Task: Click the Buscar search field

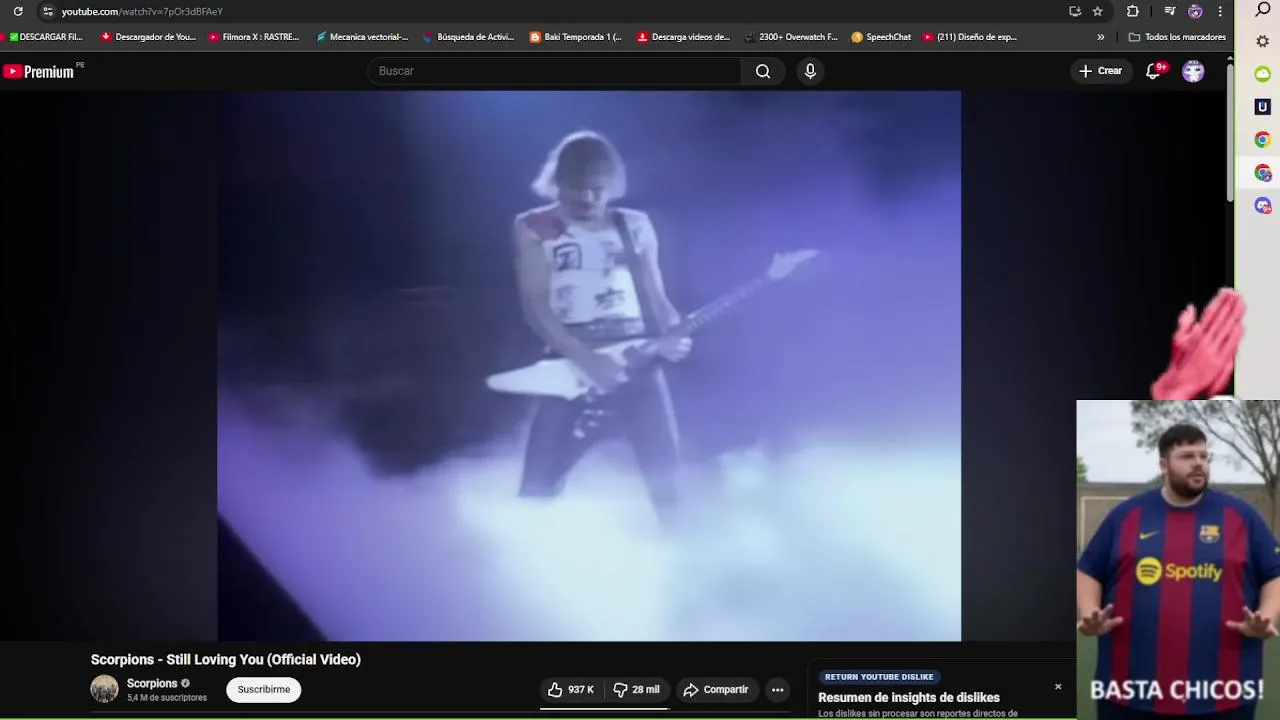Action: pyautogui.click(x=555, y=71)
